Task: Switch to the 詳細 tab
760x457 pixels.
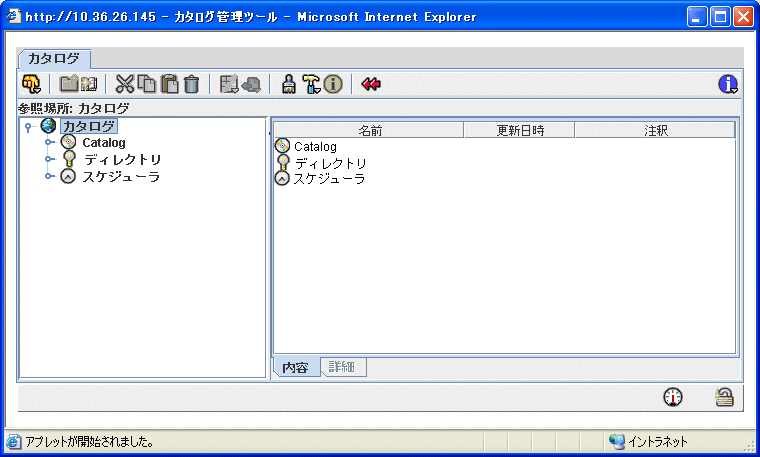Action: click(x=342, y=367)
